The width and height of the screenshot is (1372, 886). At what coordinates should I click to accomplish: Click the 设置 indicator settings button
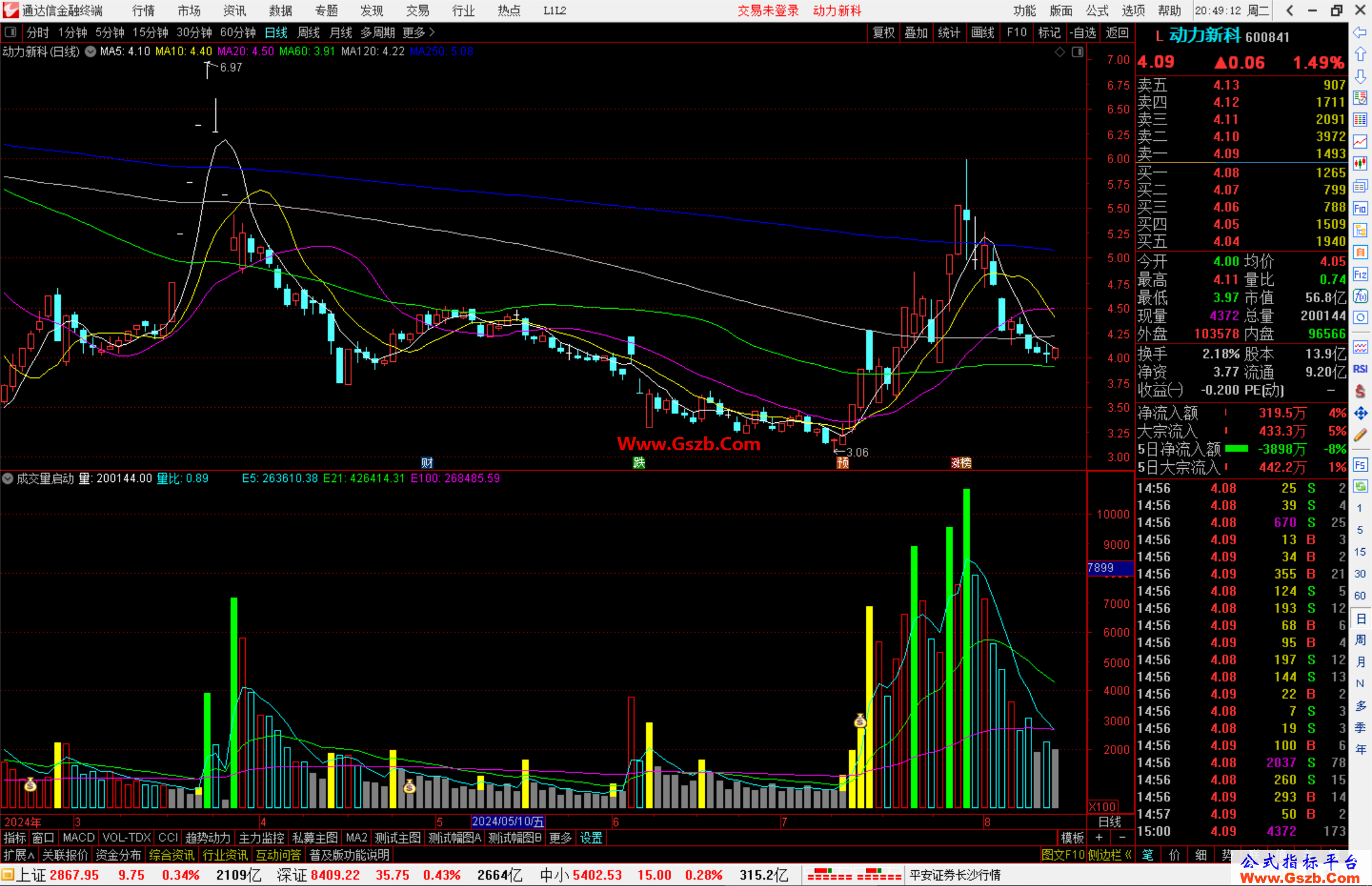coord(591,838)
